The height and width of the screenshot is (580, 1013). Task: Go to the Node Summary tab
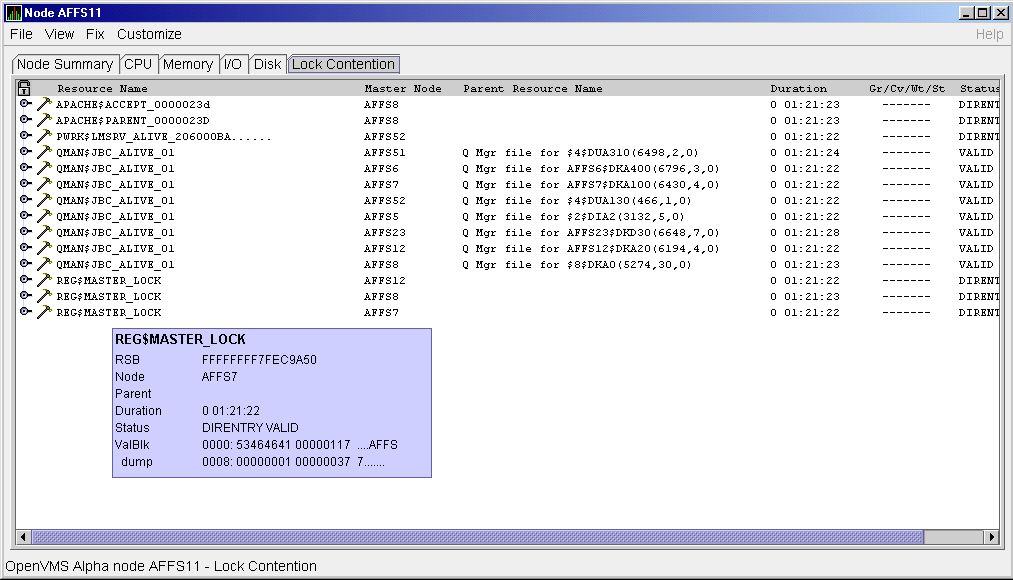click(65, 64)
